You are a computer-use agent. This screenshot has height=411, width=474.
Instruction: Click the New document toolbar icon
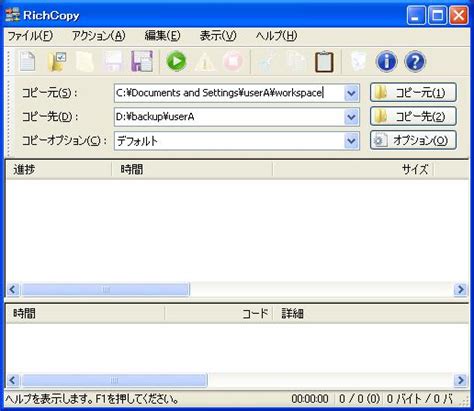point(27,62)
